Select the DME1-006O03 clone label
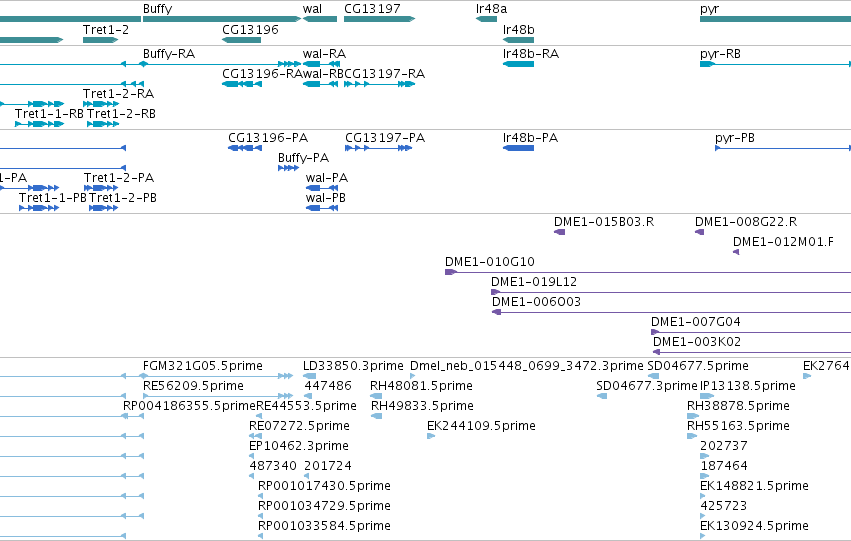Image resolution: width=851 pixels, height=541 pixels. coord(536,302)
